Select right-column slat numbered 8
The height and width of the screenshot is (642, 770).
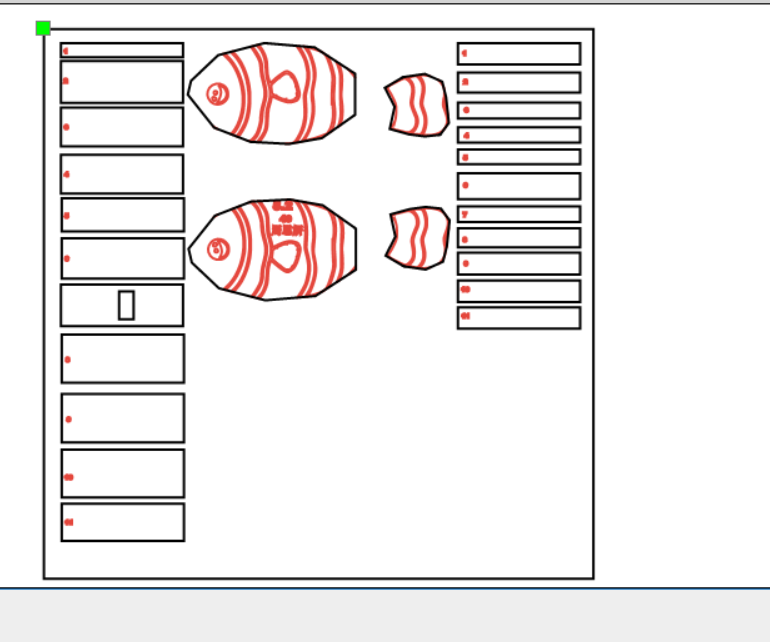[x=519, y=238]
